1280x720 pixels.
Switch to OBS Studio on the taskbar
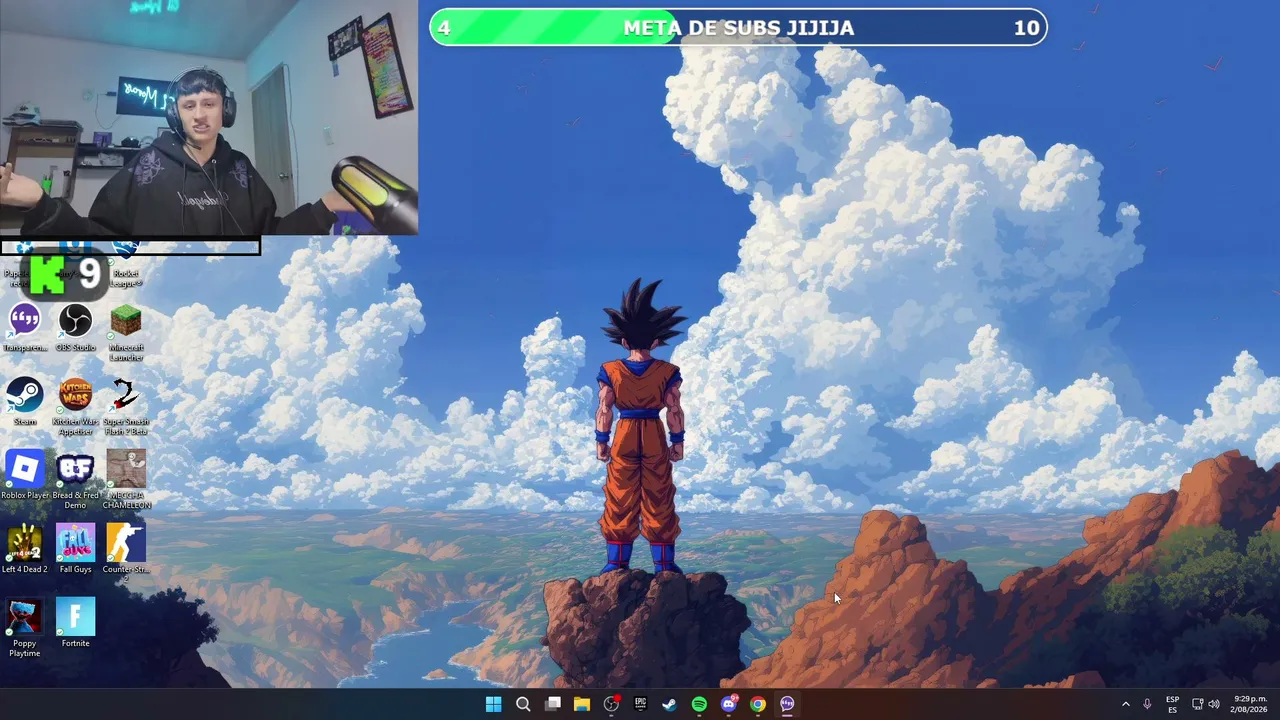tap(611, 704)
